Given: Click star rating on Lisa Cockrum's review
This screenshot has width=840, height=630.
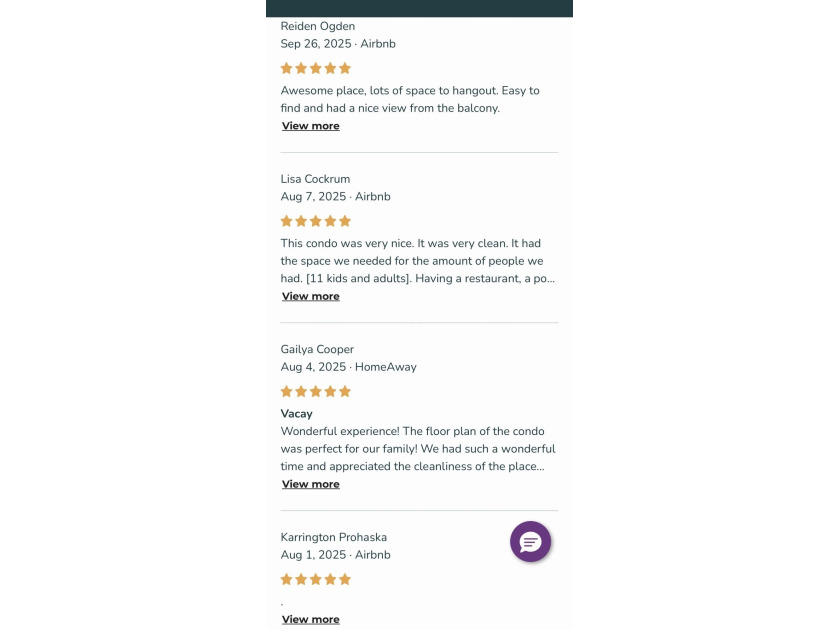Looking at the screenshot, I should click(316, 222).
